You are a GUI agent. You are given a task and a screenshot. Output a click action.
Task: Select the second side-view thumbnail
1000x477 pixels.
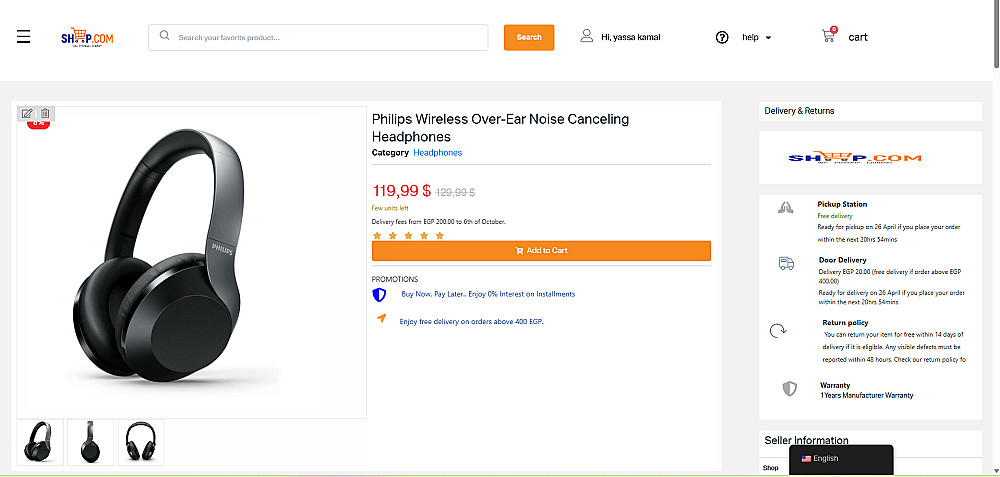click(91, 442)
